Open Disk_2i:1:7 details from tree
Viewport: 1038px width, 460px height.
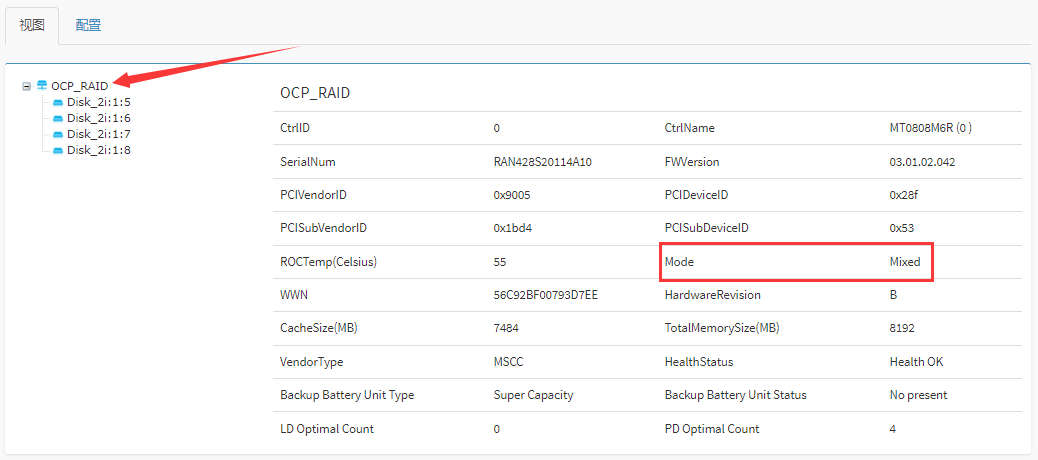98,134
